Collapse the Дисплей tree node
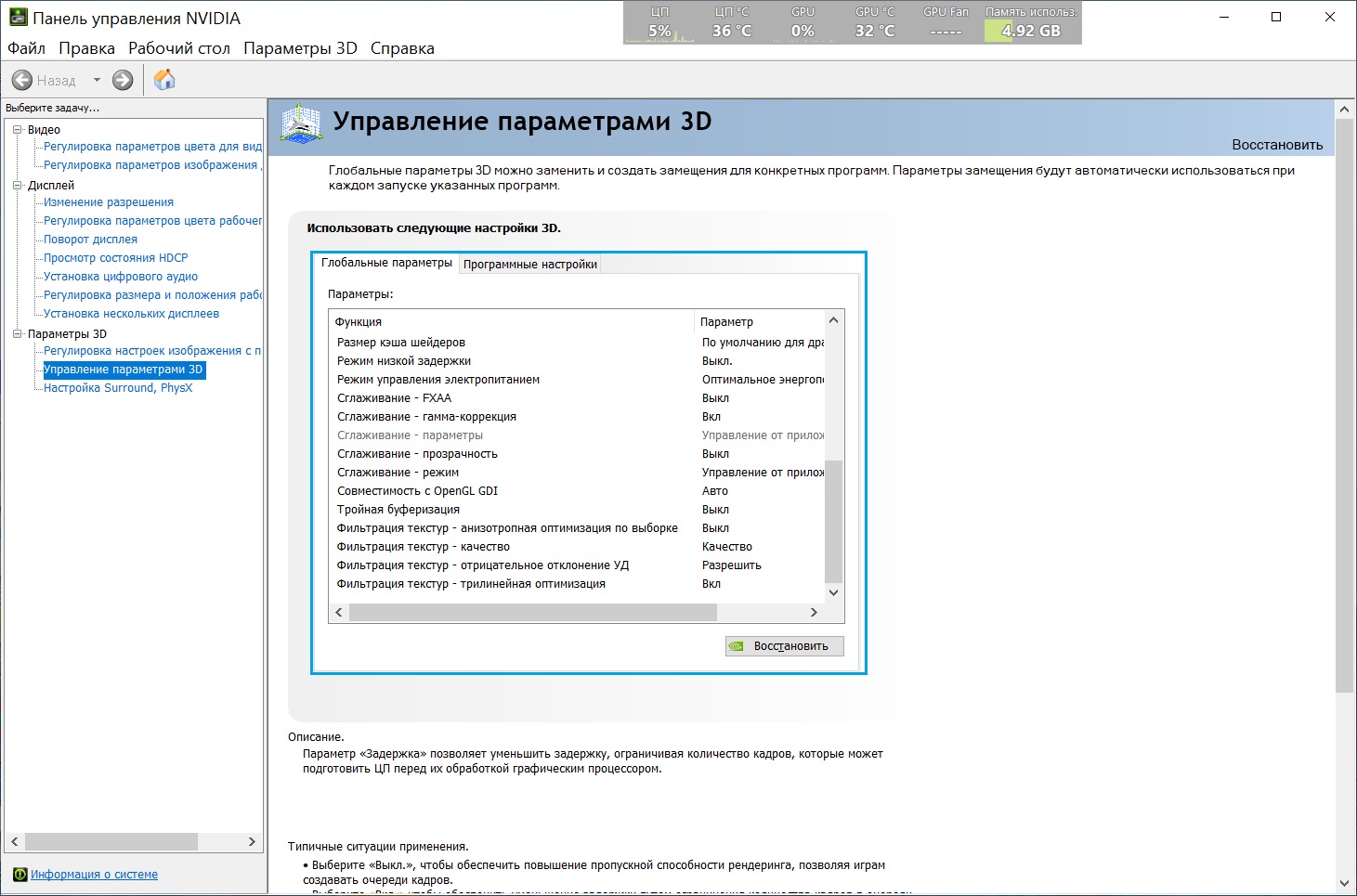Screen dimensions: 1357x896 point(17,186)
